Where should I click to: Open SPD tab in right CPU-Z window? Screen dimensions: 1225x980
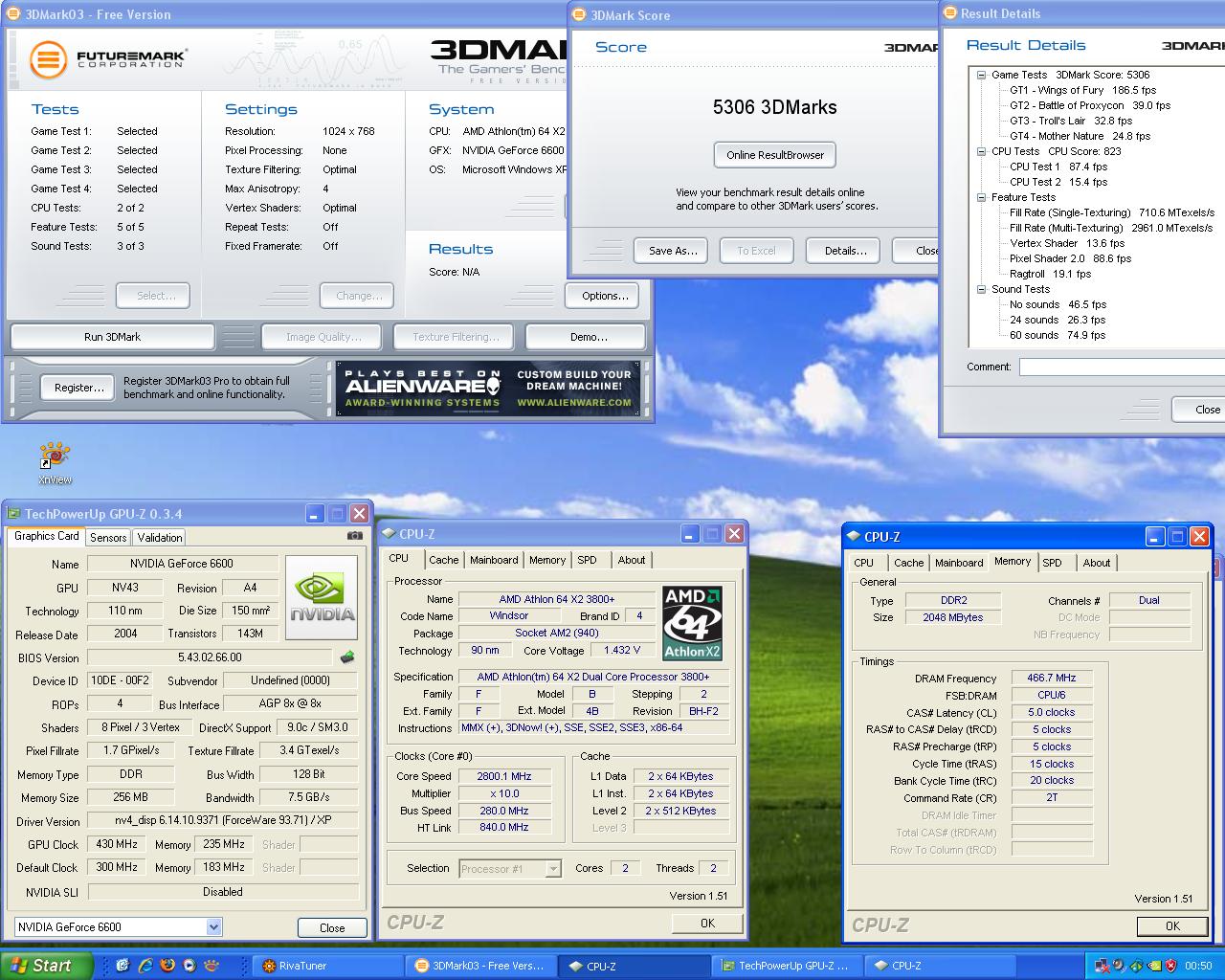(1052, 563)
